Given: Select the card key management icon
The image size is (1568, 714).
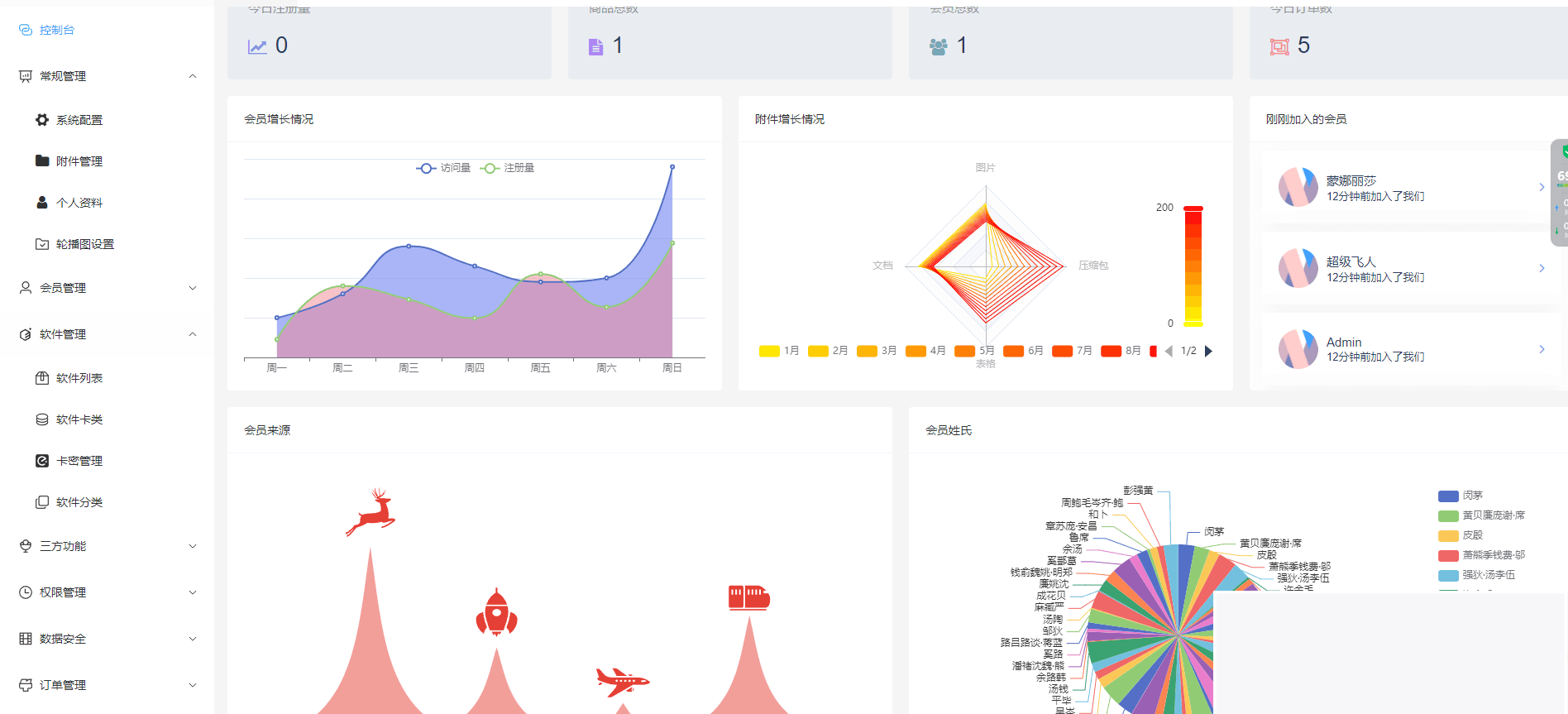Looking at the screenshot, I should click(42, 461).
